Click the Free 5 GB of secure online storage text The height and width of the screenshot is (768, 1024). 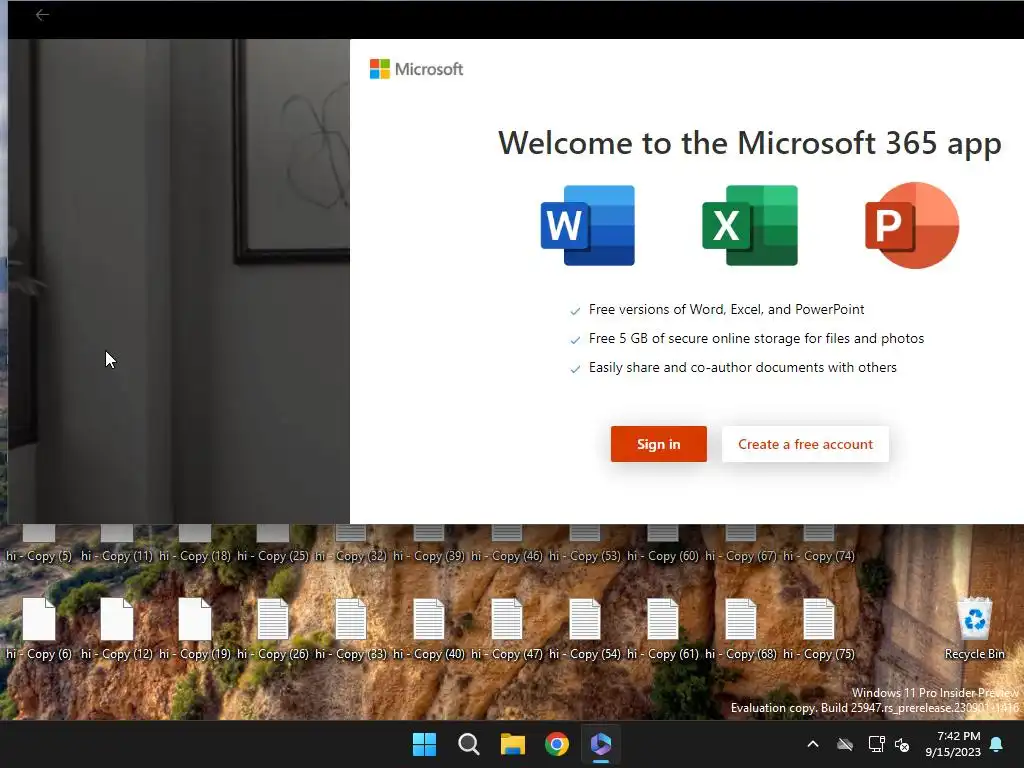pyautogui.click(x=756, y=338)
